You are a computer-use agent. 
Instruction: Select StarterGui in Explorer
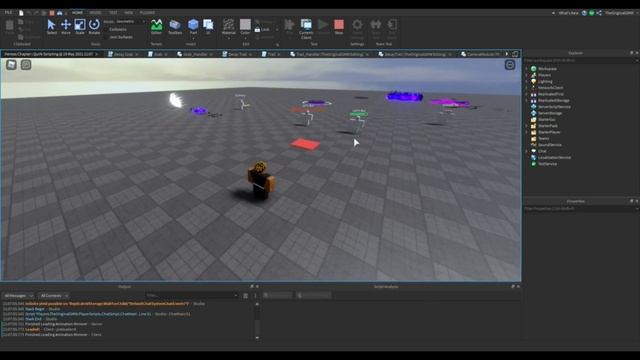point(547,120)
